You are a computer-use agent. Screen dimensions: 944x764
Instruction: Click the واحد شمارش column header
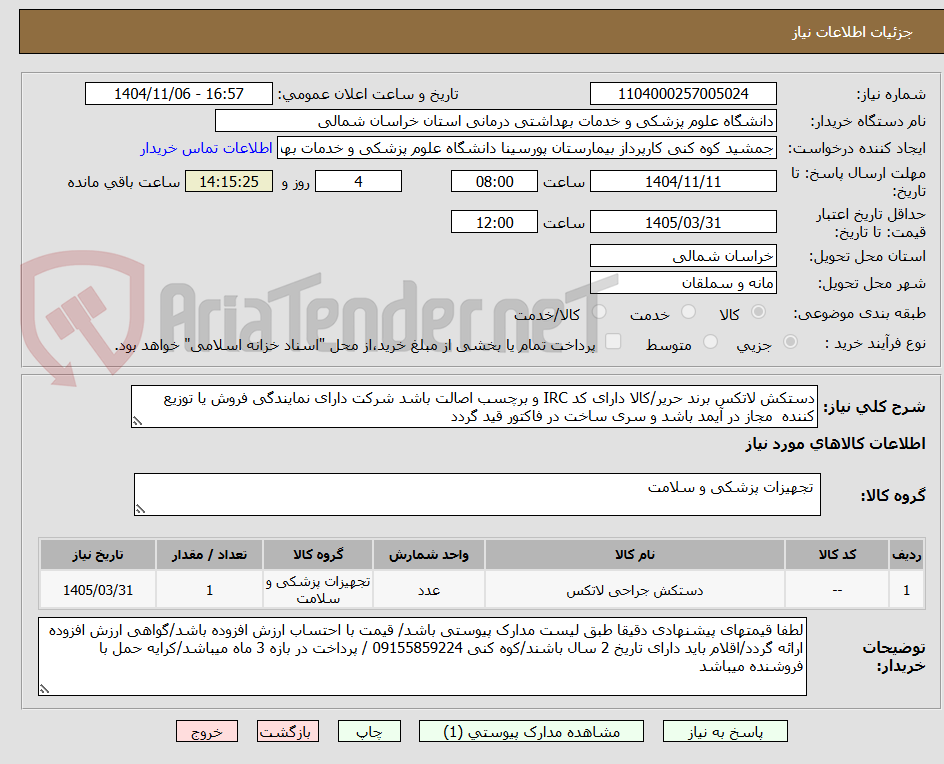(x=429, y=554)
